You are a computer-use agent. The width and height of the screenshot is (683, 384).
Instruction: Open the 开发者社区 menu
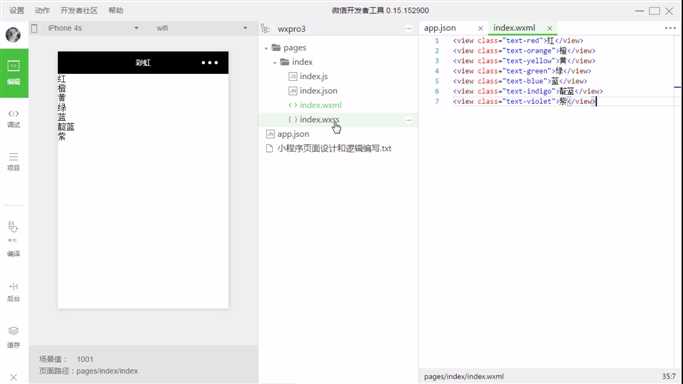[x=79, y=10]
